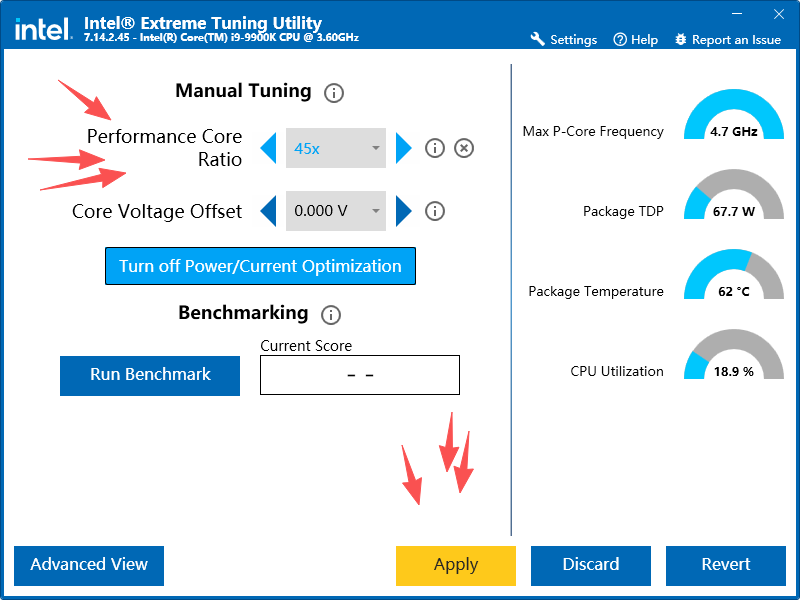Reset Performance Core Ratio with X icon
The image size is (800, 600).
(464, 148)
